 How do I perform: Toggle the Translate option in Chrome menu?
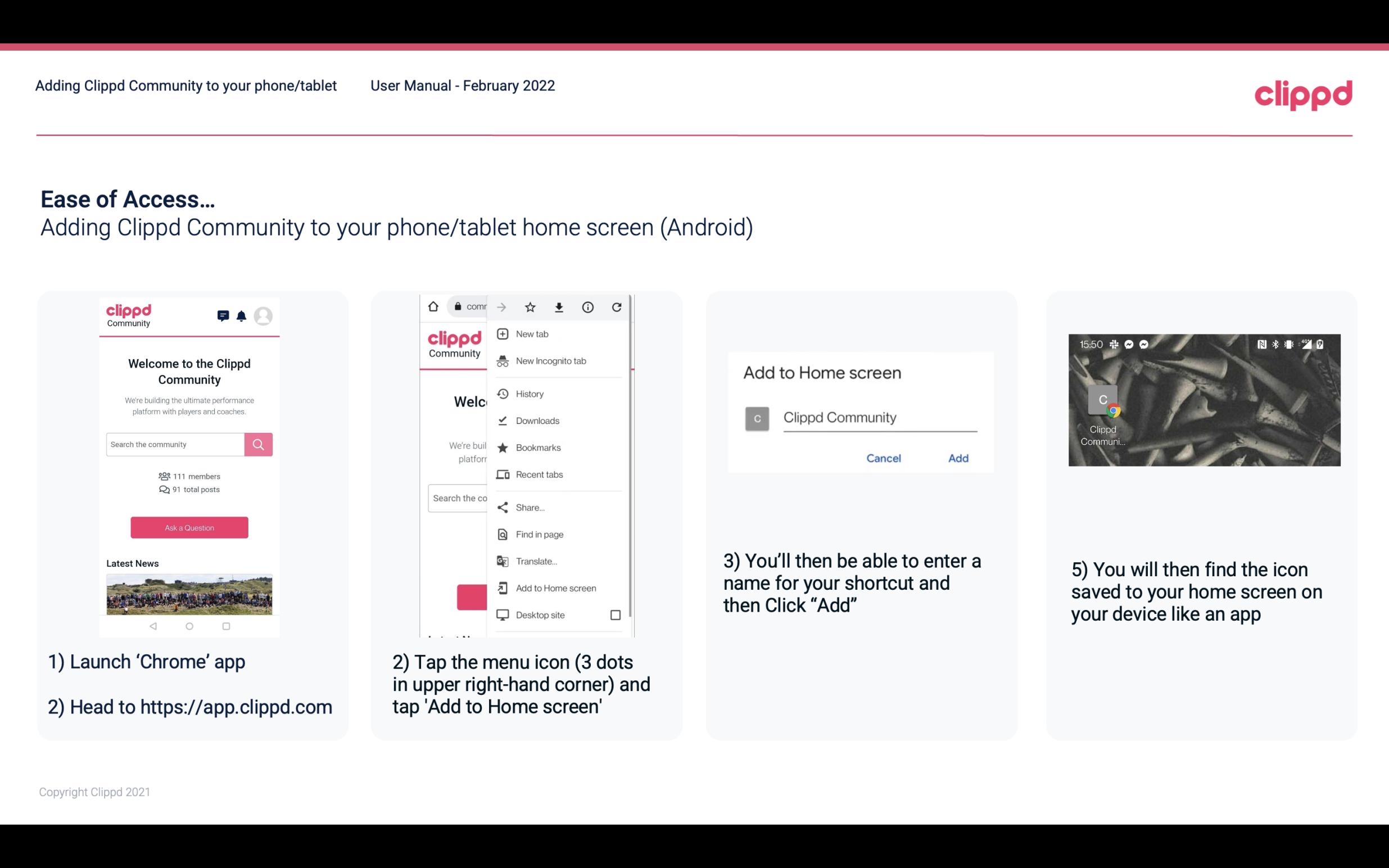[536, 561]
